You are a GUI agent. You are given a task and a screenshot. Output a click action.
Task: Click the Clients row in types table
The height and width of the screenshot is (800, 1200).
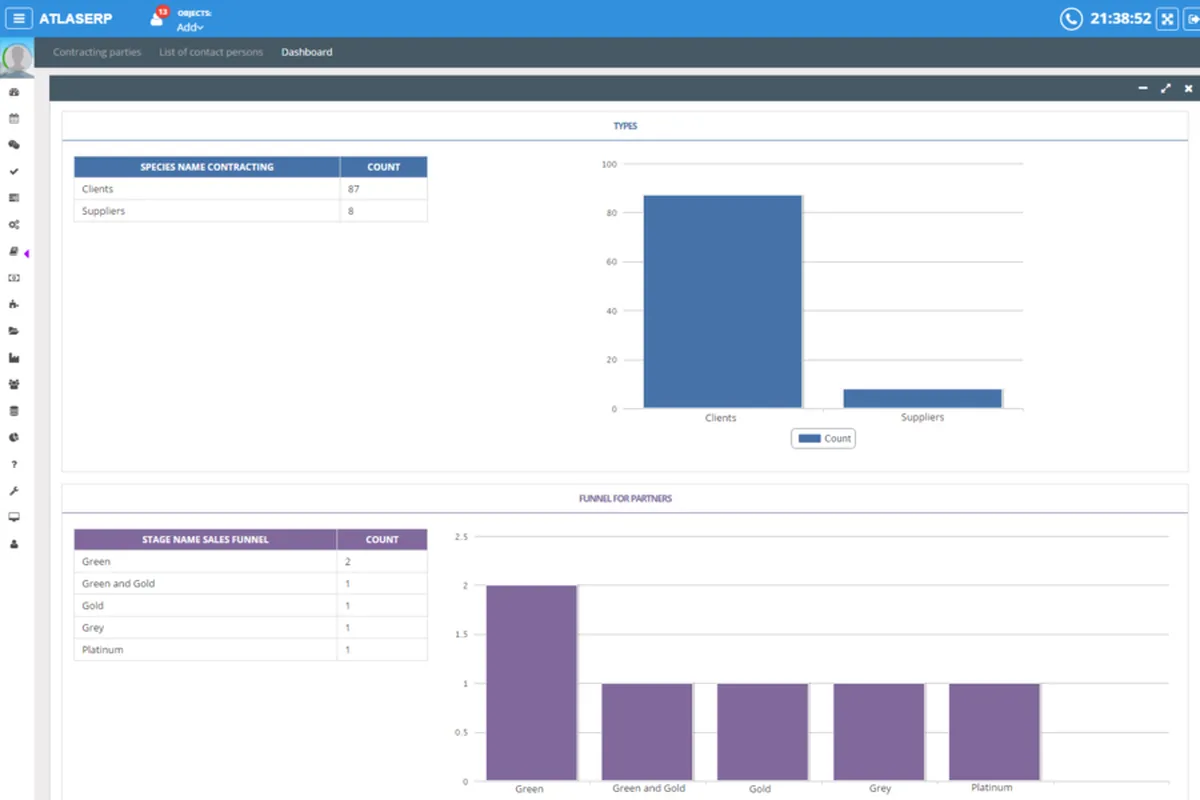point(207,189)
